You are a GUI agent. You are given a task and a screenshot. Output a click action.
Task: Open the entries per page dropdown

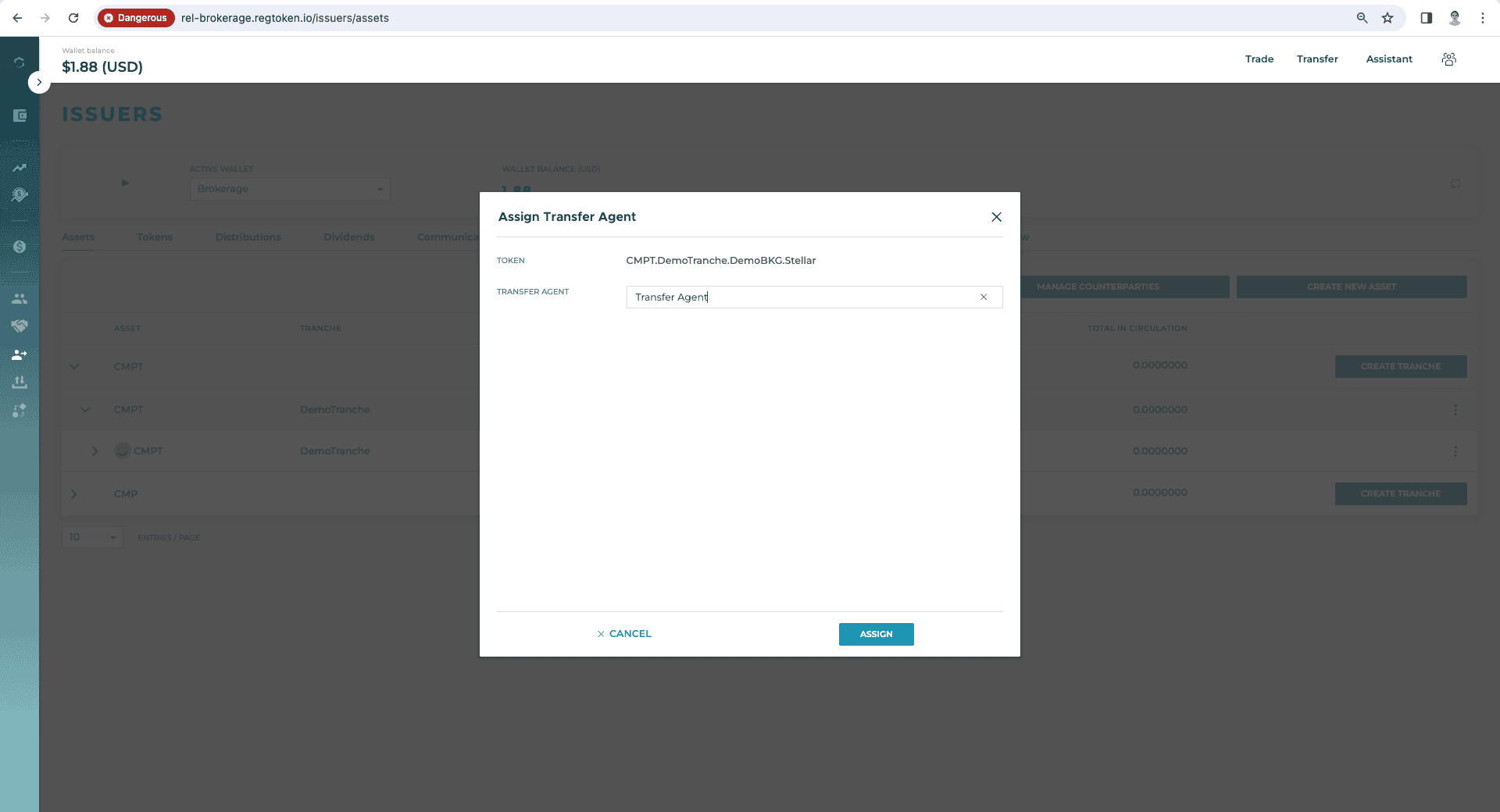point(92,537)
